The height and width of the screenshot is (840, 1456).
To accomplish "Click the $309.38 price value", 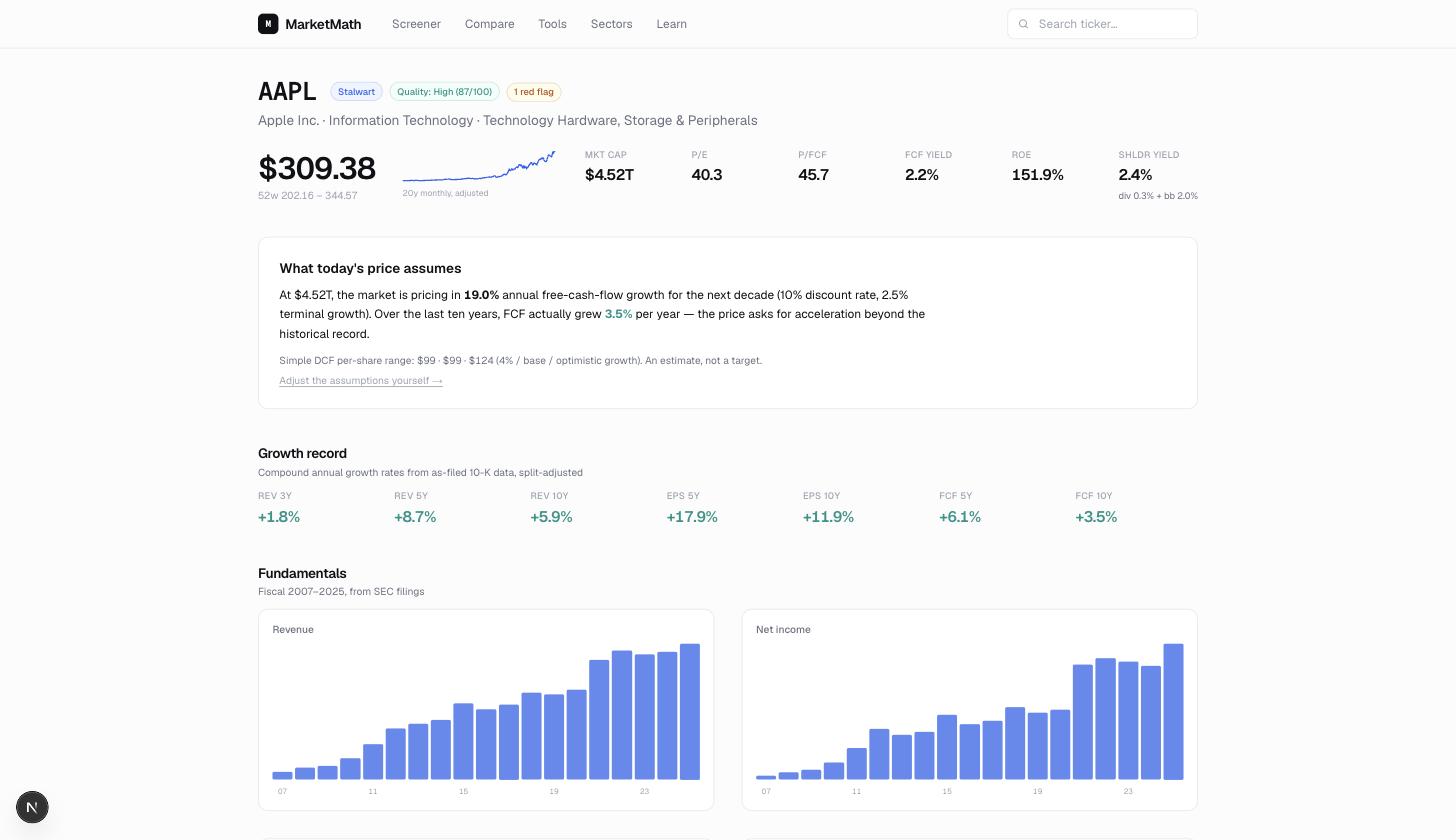I will (317, 168).
